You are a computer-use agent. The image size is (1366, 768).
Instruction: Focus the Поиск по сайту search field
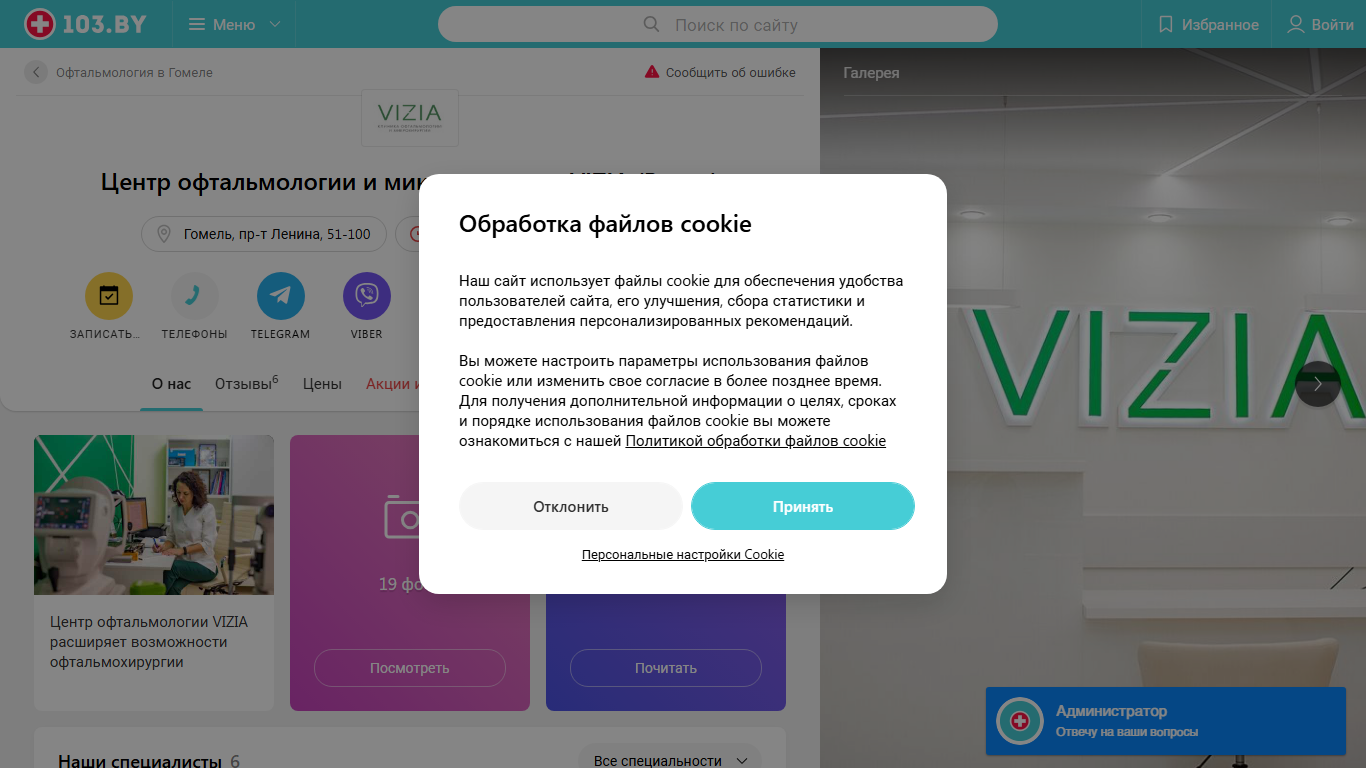tap(718, 24)
